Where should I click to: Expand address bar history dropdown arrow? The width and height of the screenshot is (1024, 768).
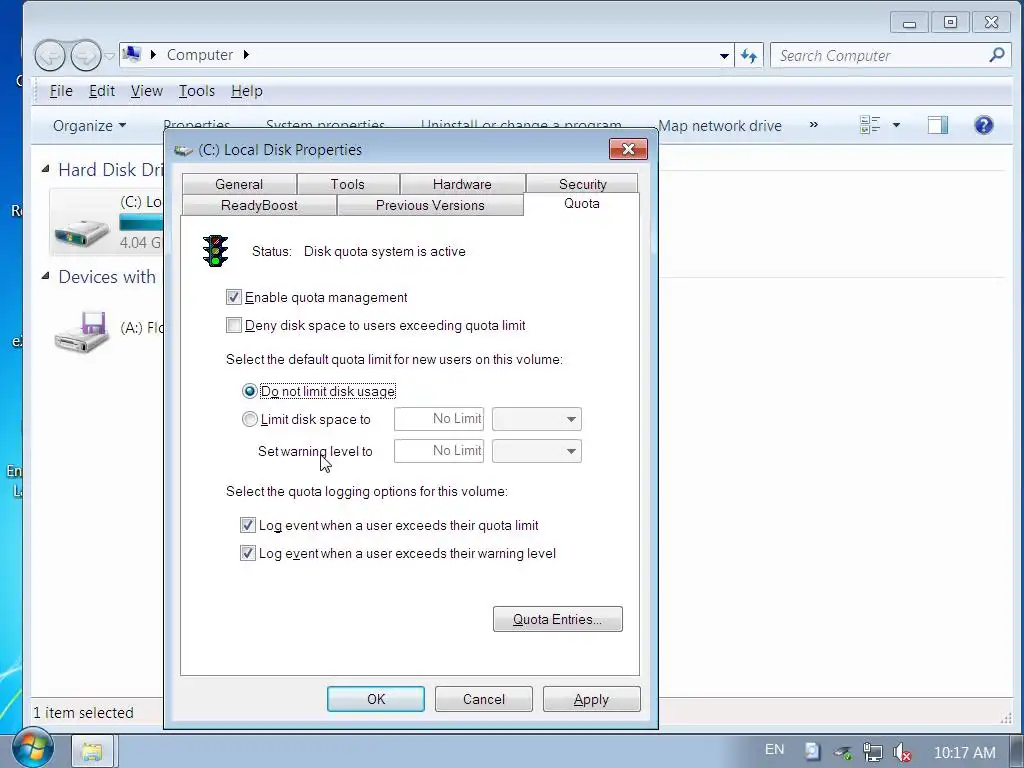coord(724,56)
